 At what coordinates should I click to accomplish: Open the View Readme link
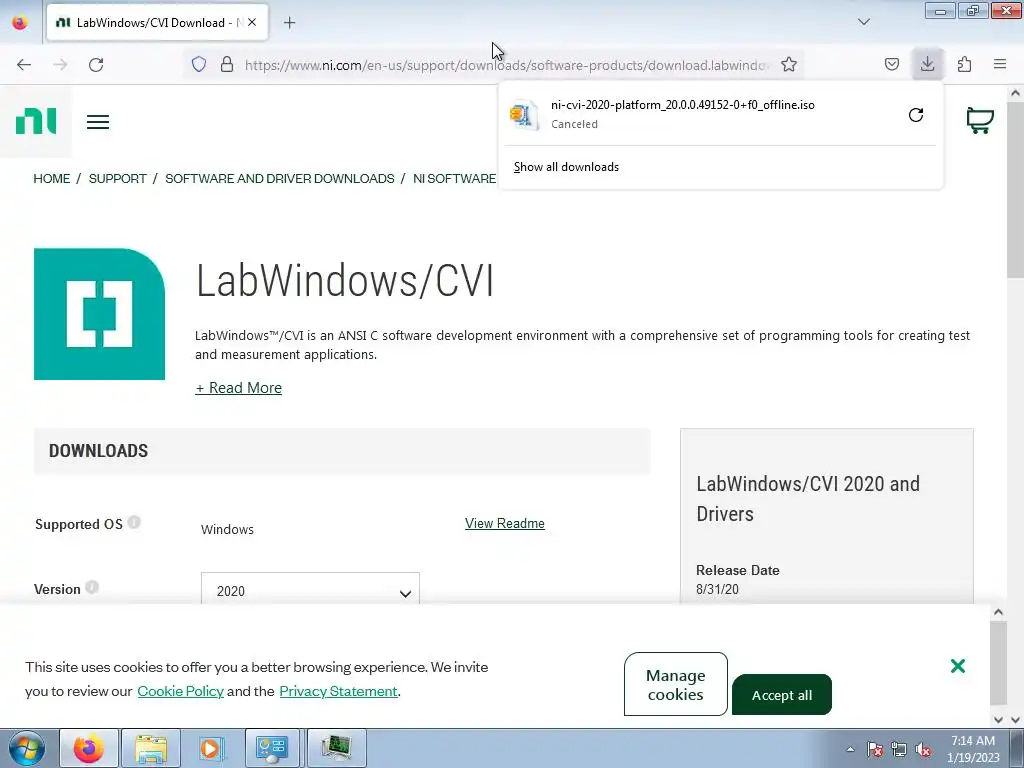[505, 523]
